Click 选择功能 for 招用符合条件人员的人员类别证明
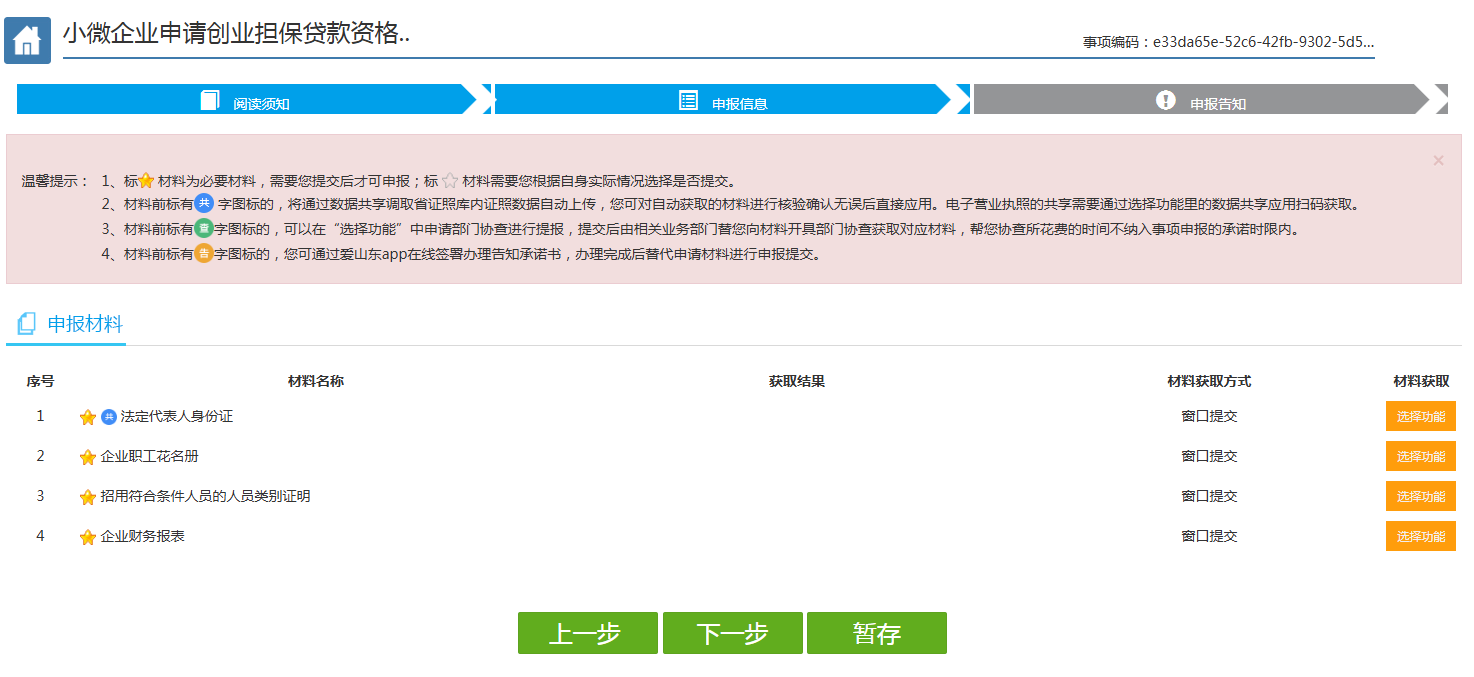1474x677 pixels. [x=1420, y=496]
